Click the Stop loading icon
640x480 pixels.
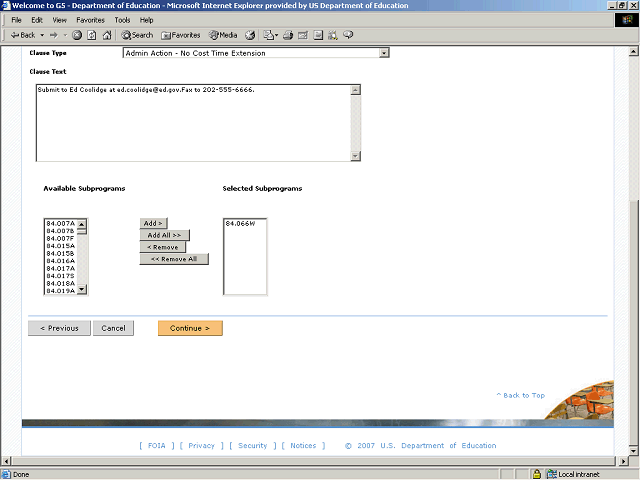tap(77, 36)
